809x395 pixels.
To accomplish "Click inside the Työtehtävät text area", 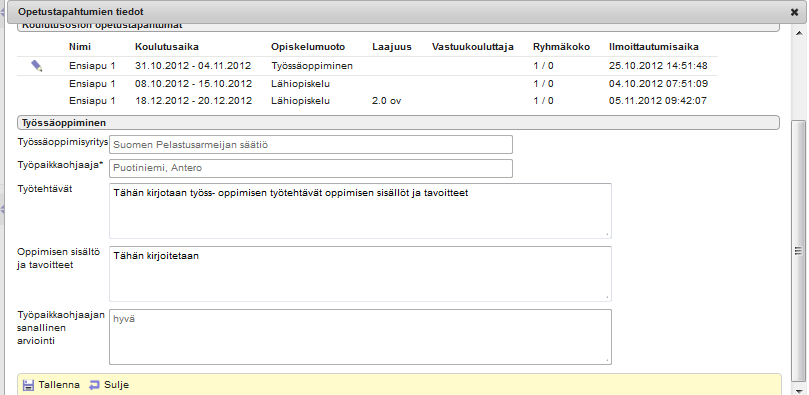I will coord(360,211).
